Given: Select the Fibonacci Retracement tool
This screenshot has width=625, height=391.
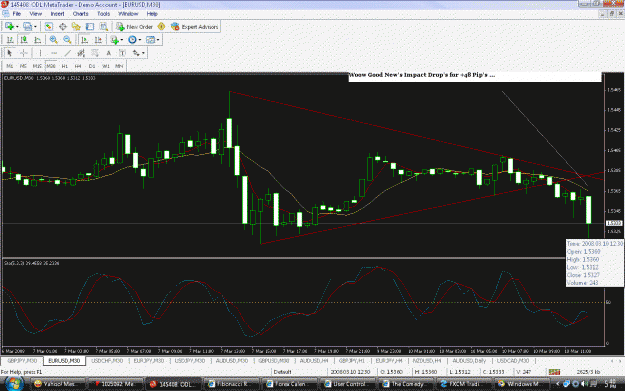Looking at the screenshot, I should tap(95, 53).
